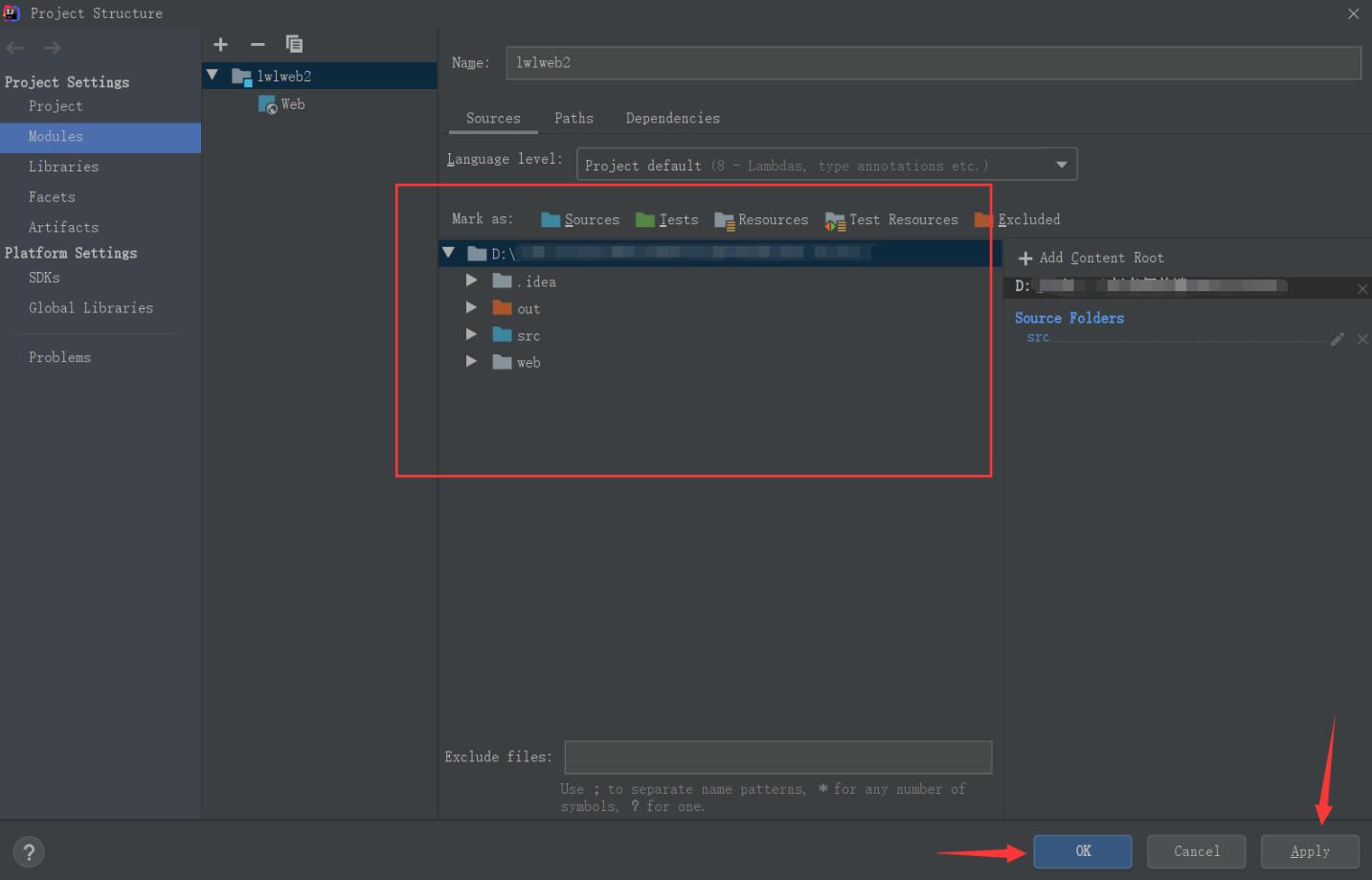Mark folder as Test Resources
1372x880 pixels.
click(x=891, y=220)
